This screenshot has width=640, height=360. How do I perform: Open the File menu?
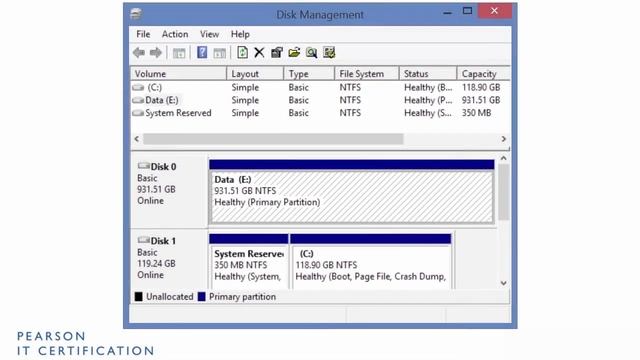pyautogui.click(x=143, y=34)
